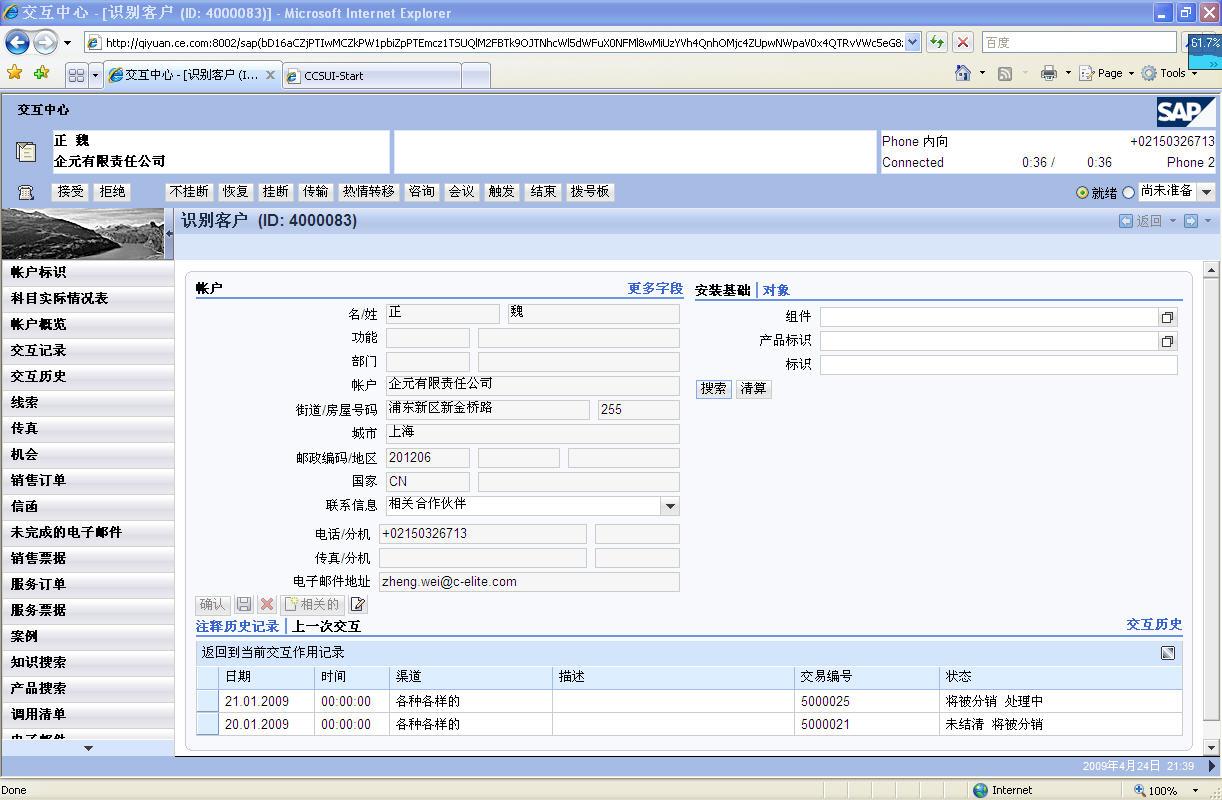Click the red delete X icon below the form
The height and width of the screenshot is (800, 1222).
267,604
